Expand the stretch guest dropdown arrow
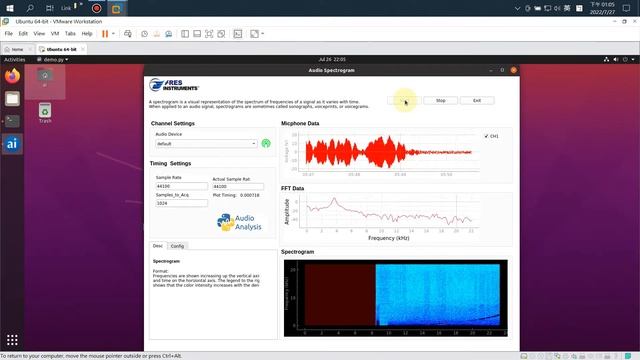Viewport: 640px width, 360px height. (x=262, y=34)
